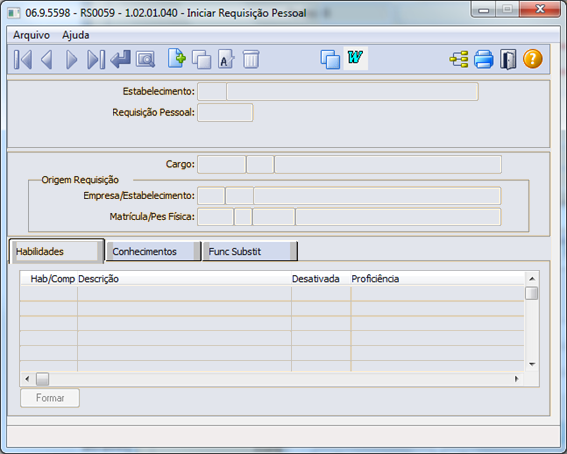Close the Iniciar Requisição Pessoal window
Image resolution: width=567 pixels, height=454 pixels.
(x=540, y=9)
